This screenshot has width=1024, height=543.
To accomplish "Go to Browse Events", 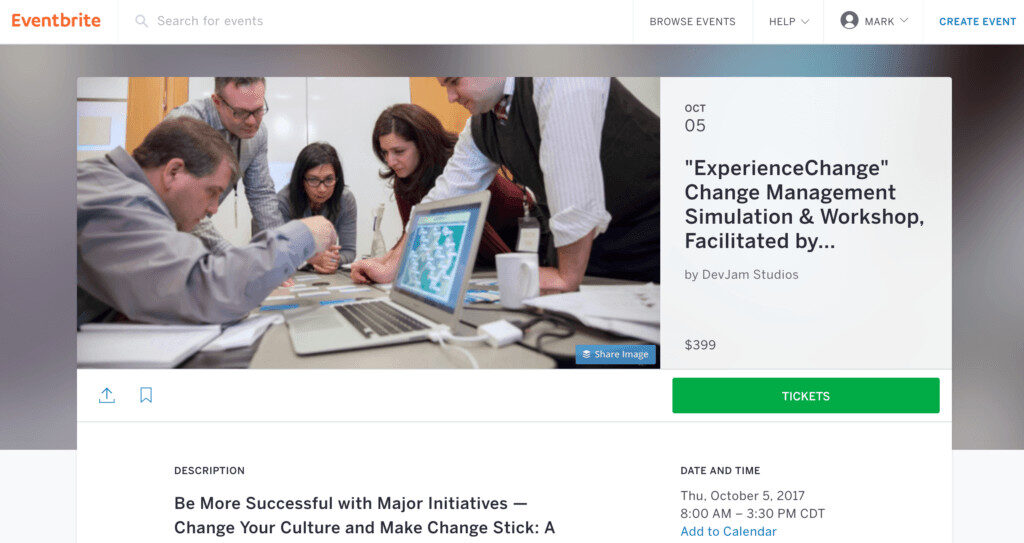I will coord(692,21).
